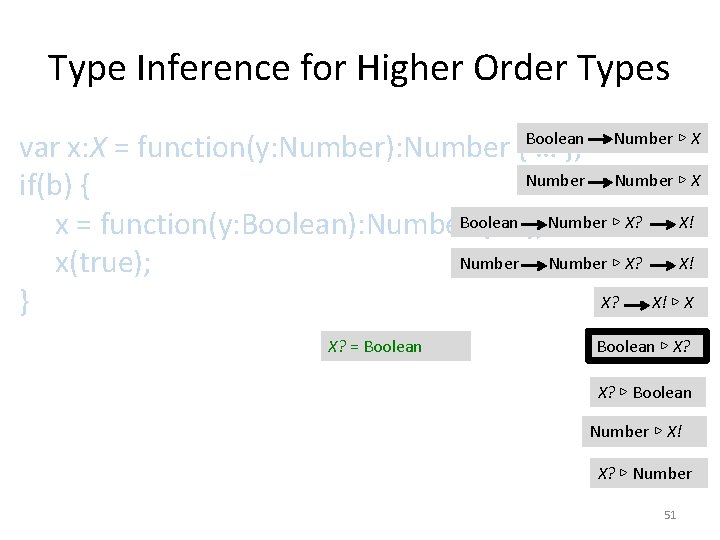
Task: Select the "Type Inference for Higher Order Types" title
Action: (x=359, y=68)
